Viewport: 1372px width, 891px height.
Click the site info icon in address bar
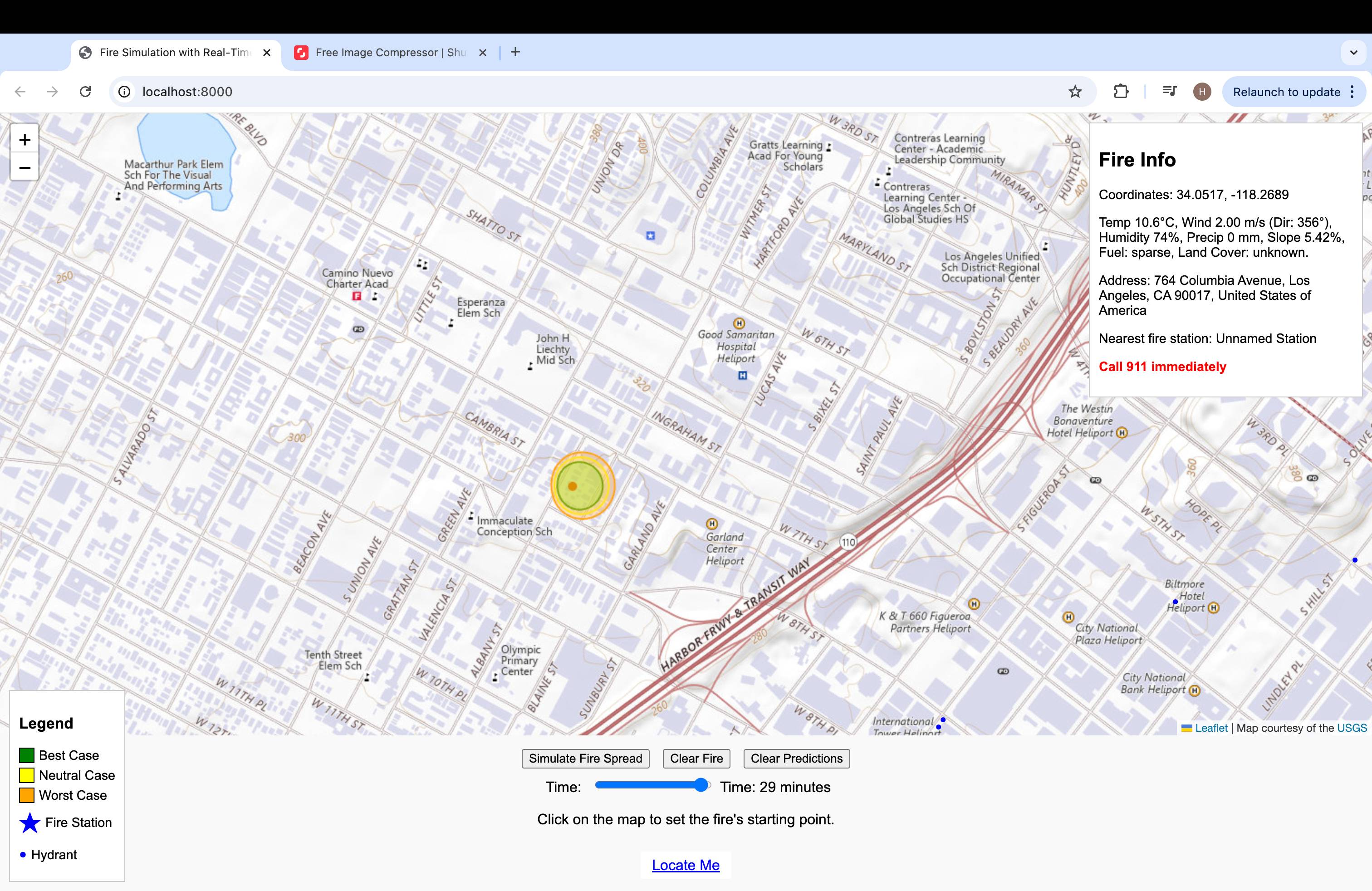124,92
